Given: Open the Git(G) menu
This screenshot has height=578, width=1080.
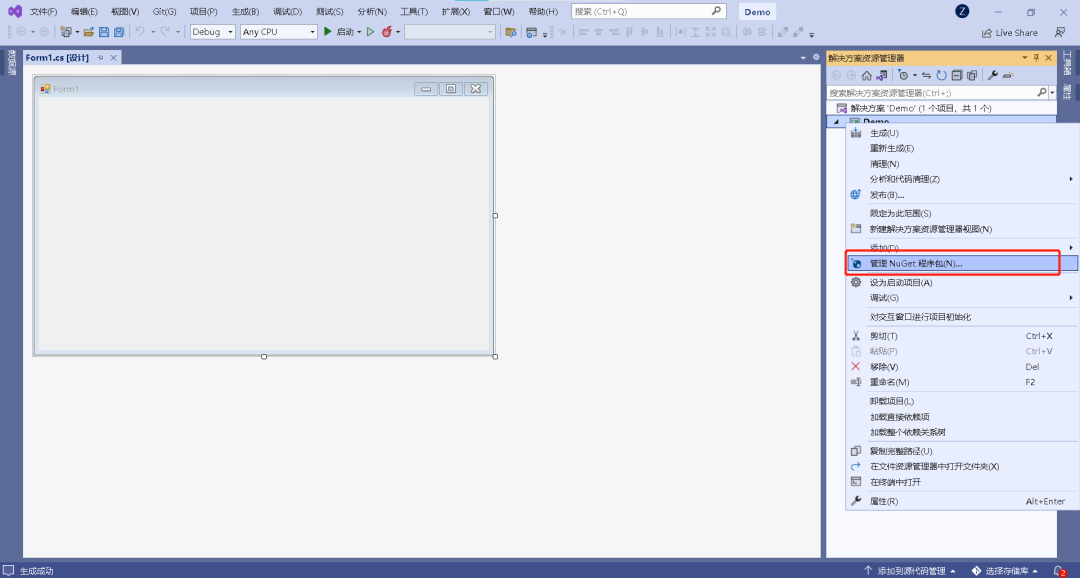Looking at the screenshot, I should [164, 11].
